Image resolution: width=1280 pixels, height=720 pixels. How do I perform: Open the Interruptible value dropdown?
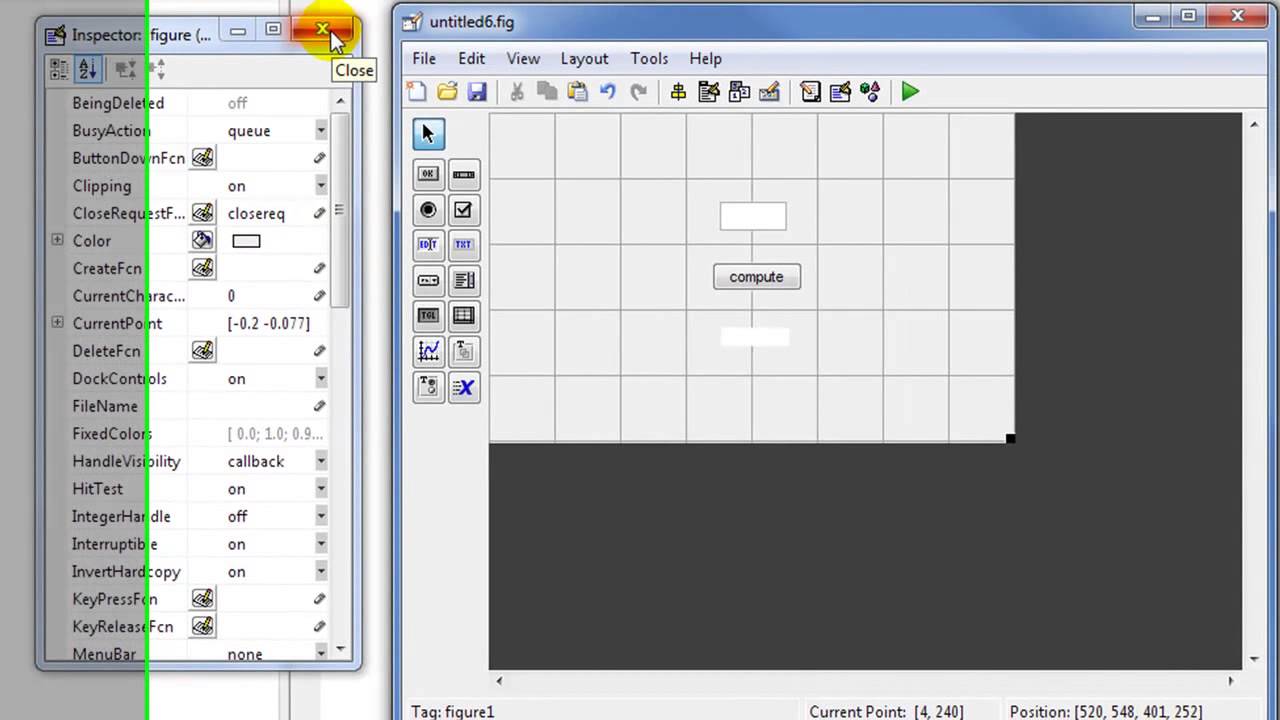point(321,544)
